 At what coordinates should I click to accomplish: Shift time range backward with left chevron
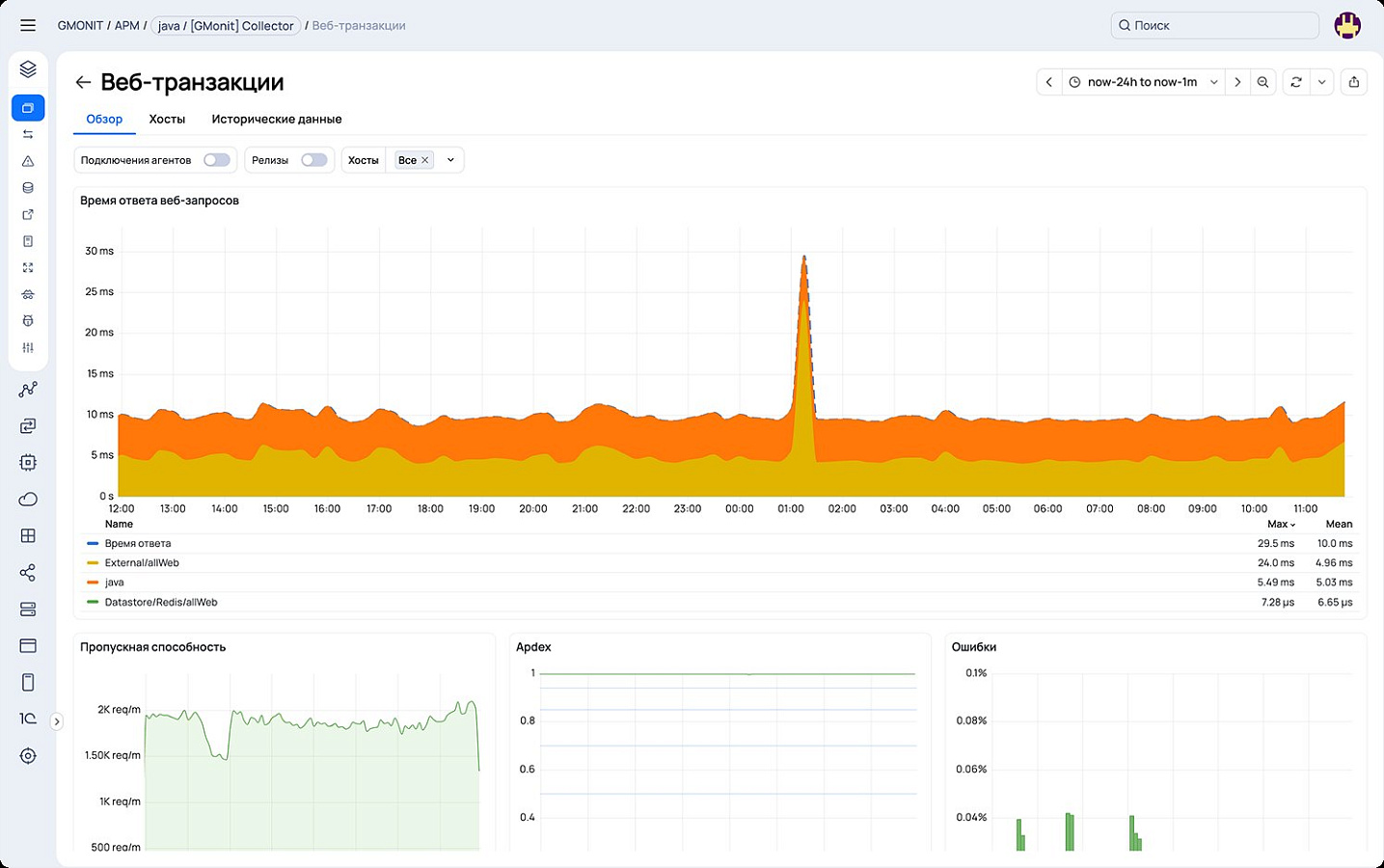pos(1049,82)
